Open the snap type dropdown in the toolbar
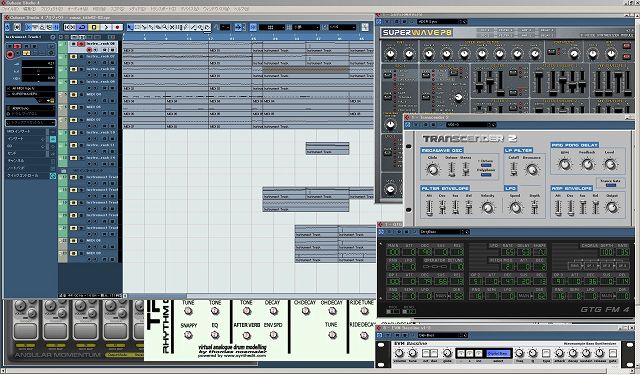The height and width of the screenshot is (375, 640). (x=271, y=27)
